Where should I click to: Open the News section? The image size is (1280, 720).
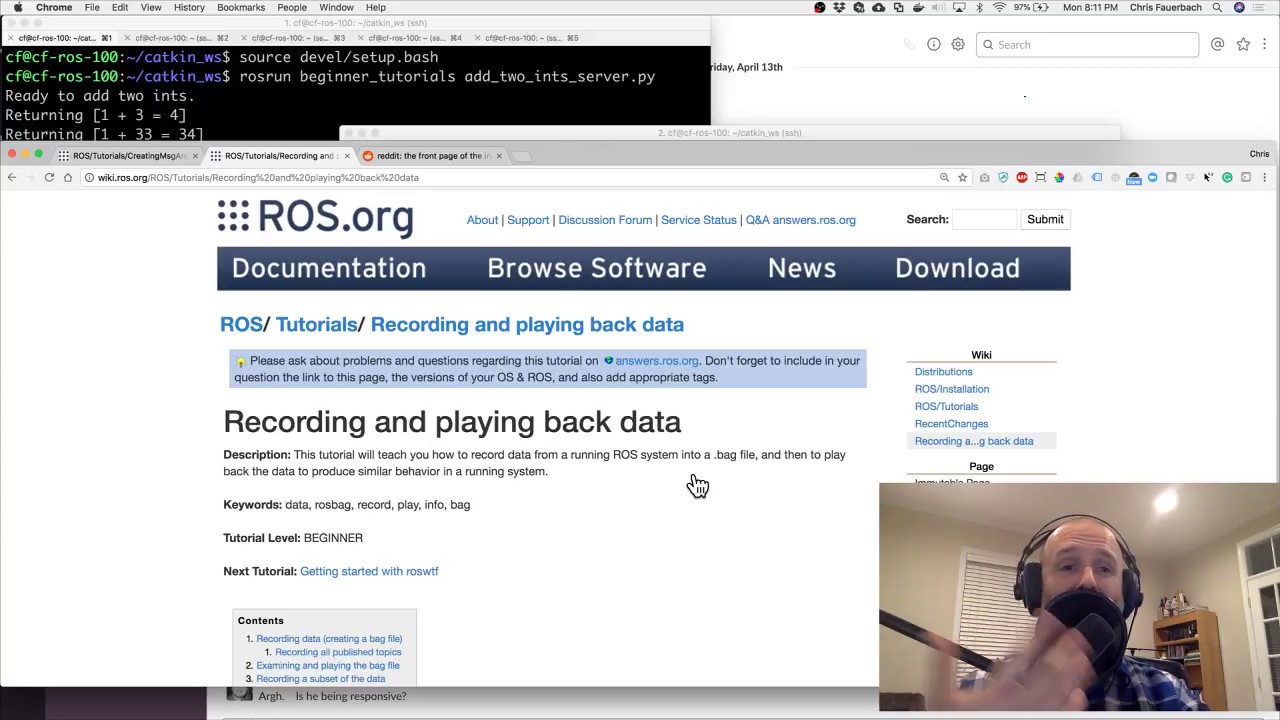click(802, 268)
